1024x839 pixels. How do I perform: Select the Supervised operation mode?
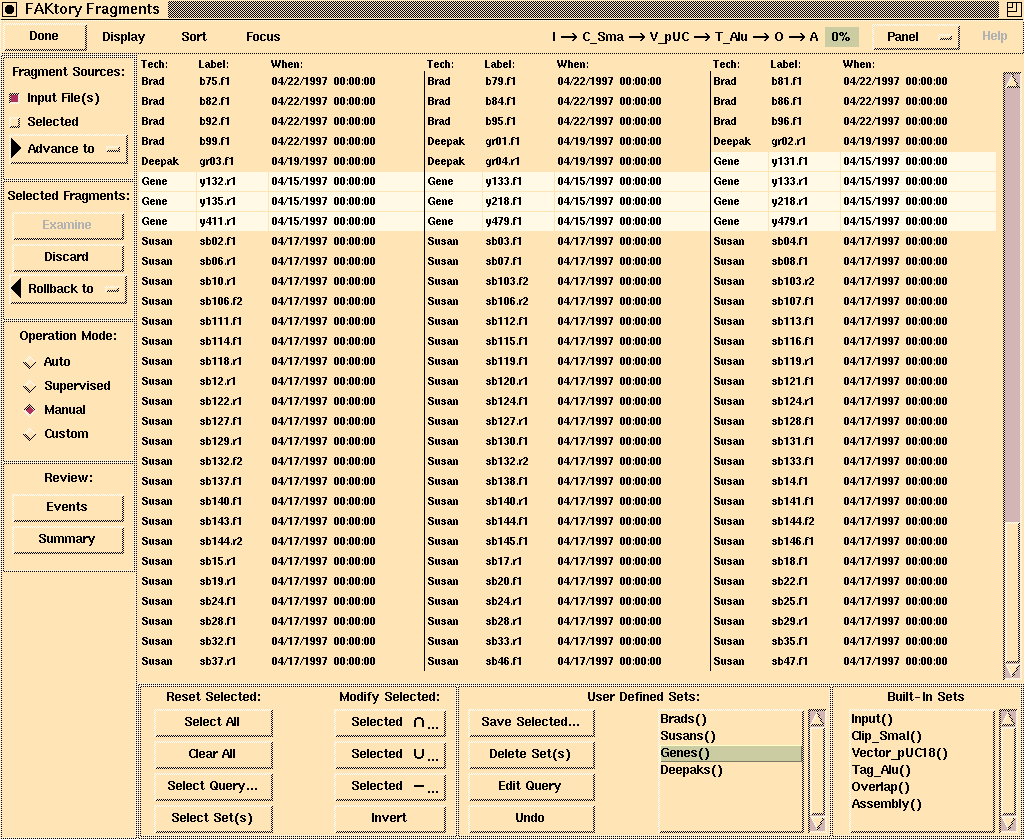click(30, 387)
